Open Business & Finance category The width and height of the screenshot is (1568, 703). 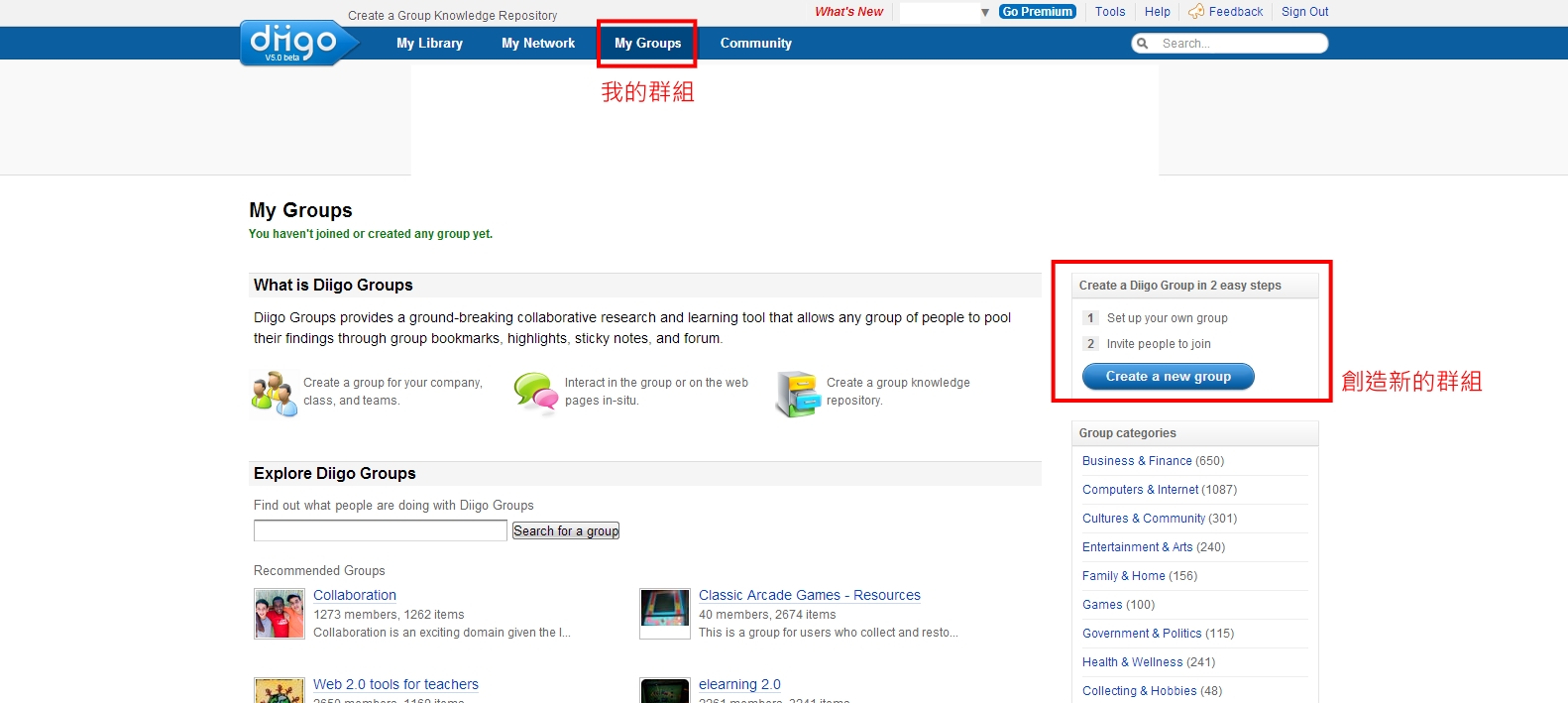click(1137, 461)
